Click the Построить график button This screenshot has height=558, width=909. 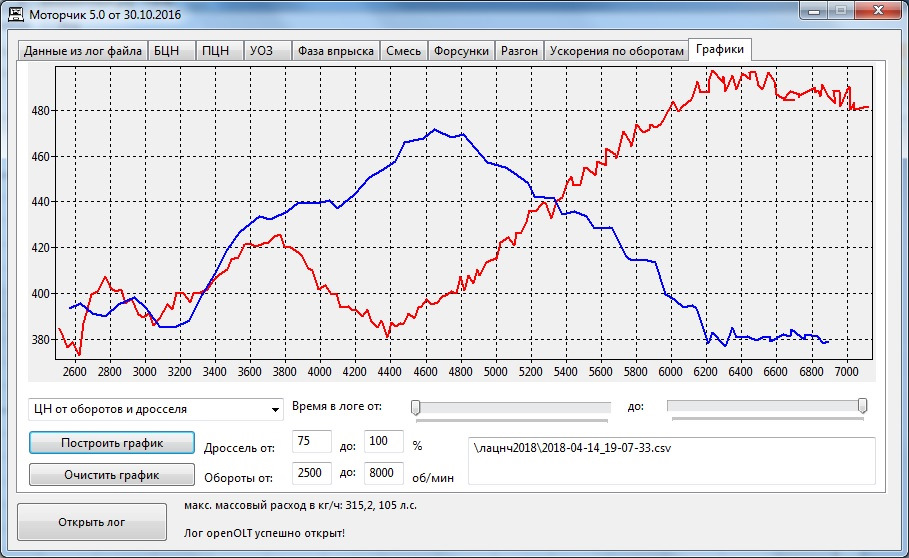click(112, 443)
